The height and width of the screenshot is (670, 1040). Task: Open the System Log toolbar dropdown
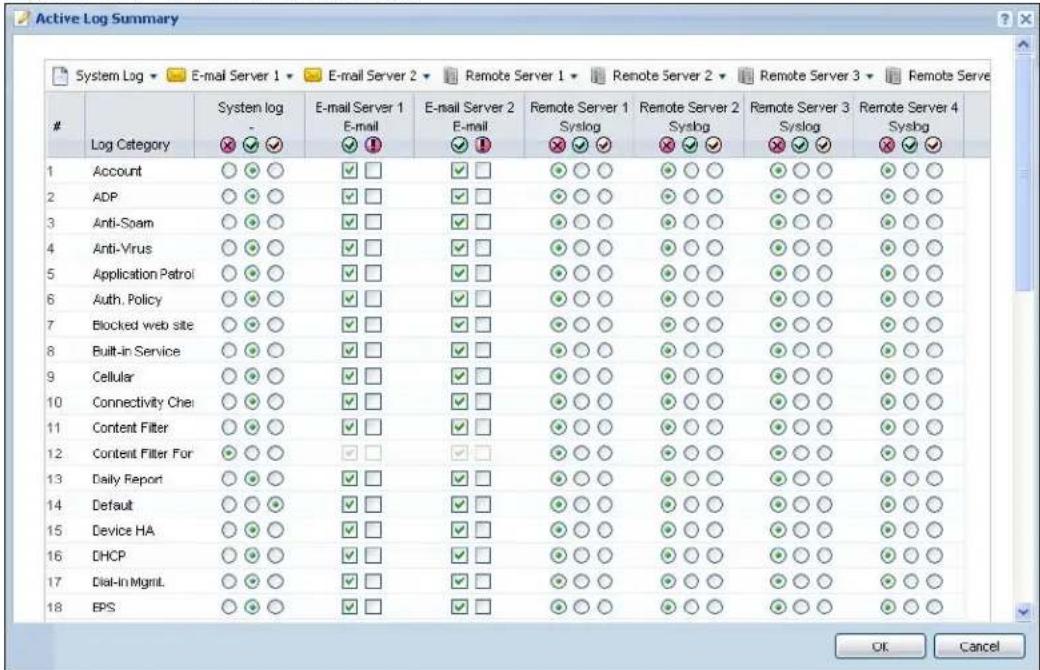(153, 76)
